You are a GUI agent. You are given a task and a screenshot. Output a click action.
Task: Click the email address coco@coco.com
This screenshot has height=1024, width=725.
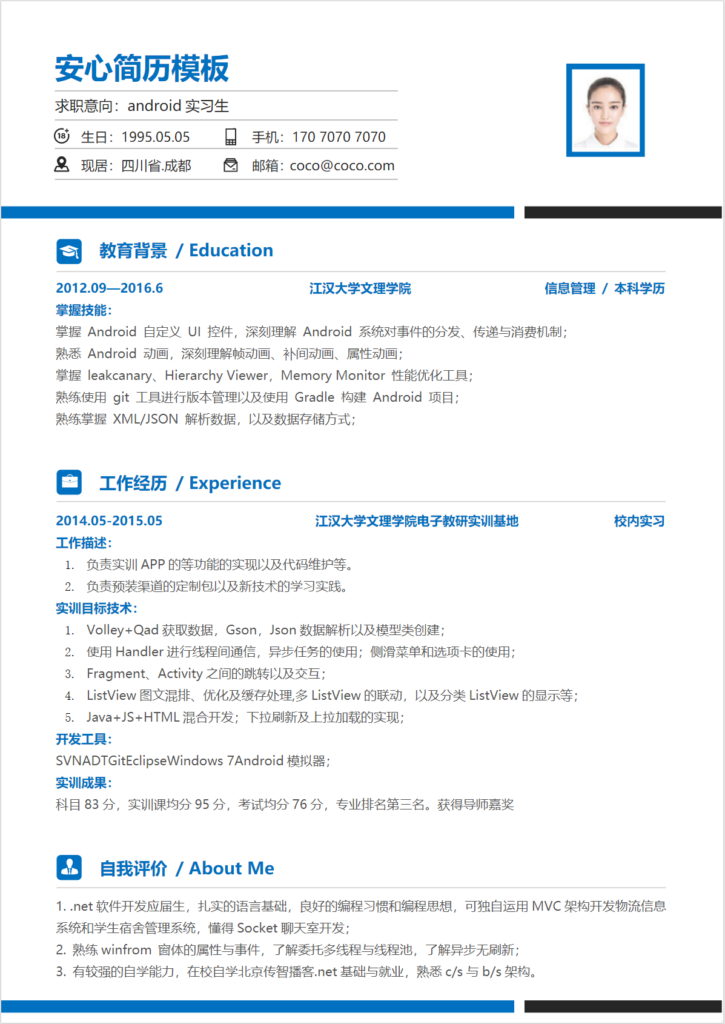(342, 166)
